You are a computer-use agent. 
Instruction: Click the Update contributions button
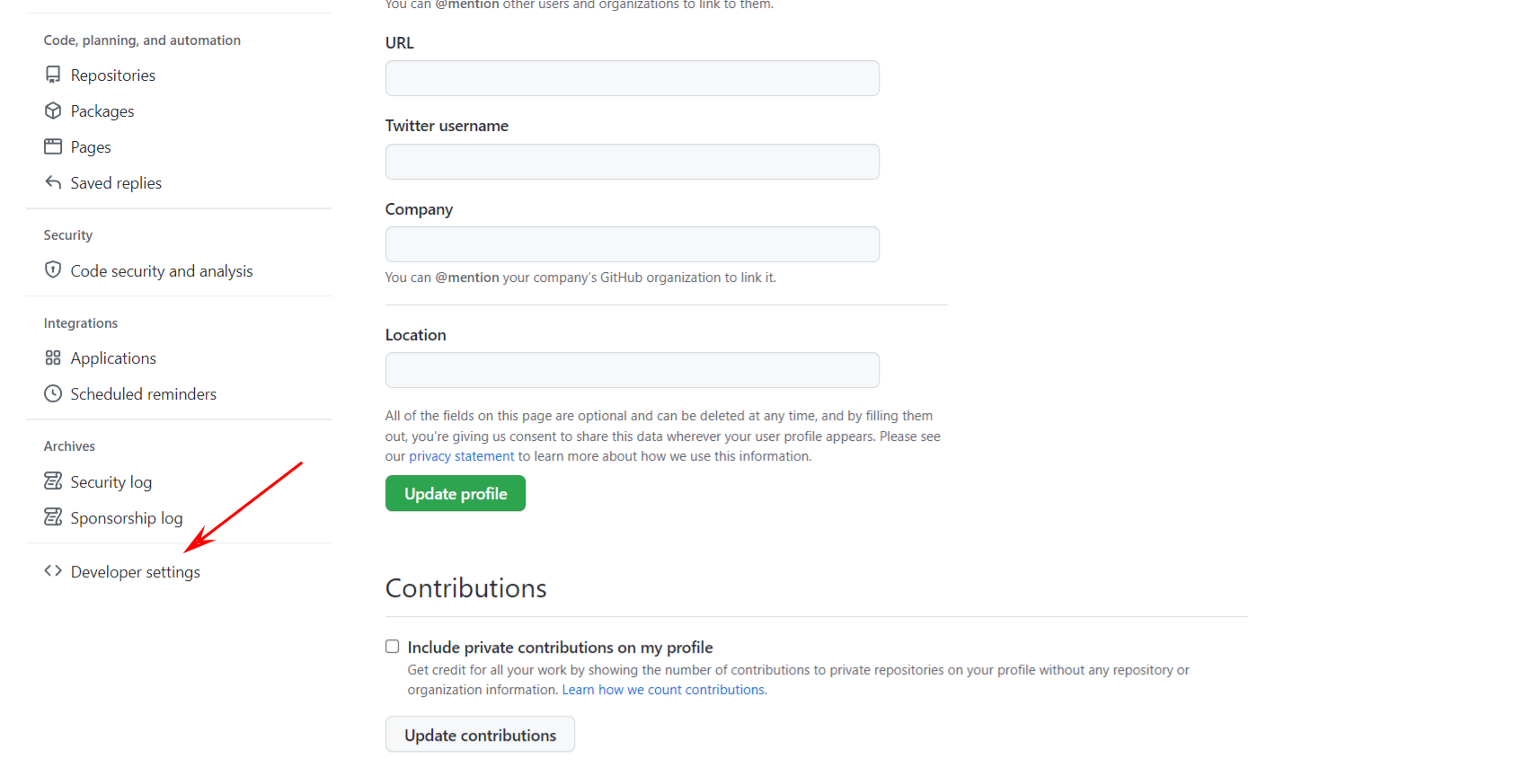(x=479, y=734)
